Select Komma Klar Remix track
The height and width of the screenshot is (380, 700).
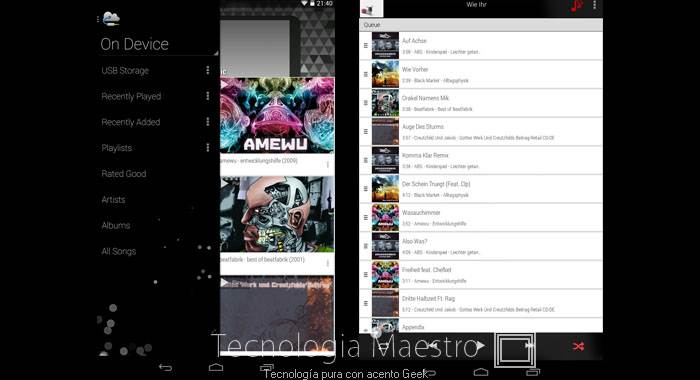481,160
